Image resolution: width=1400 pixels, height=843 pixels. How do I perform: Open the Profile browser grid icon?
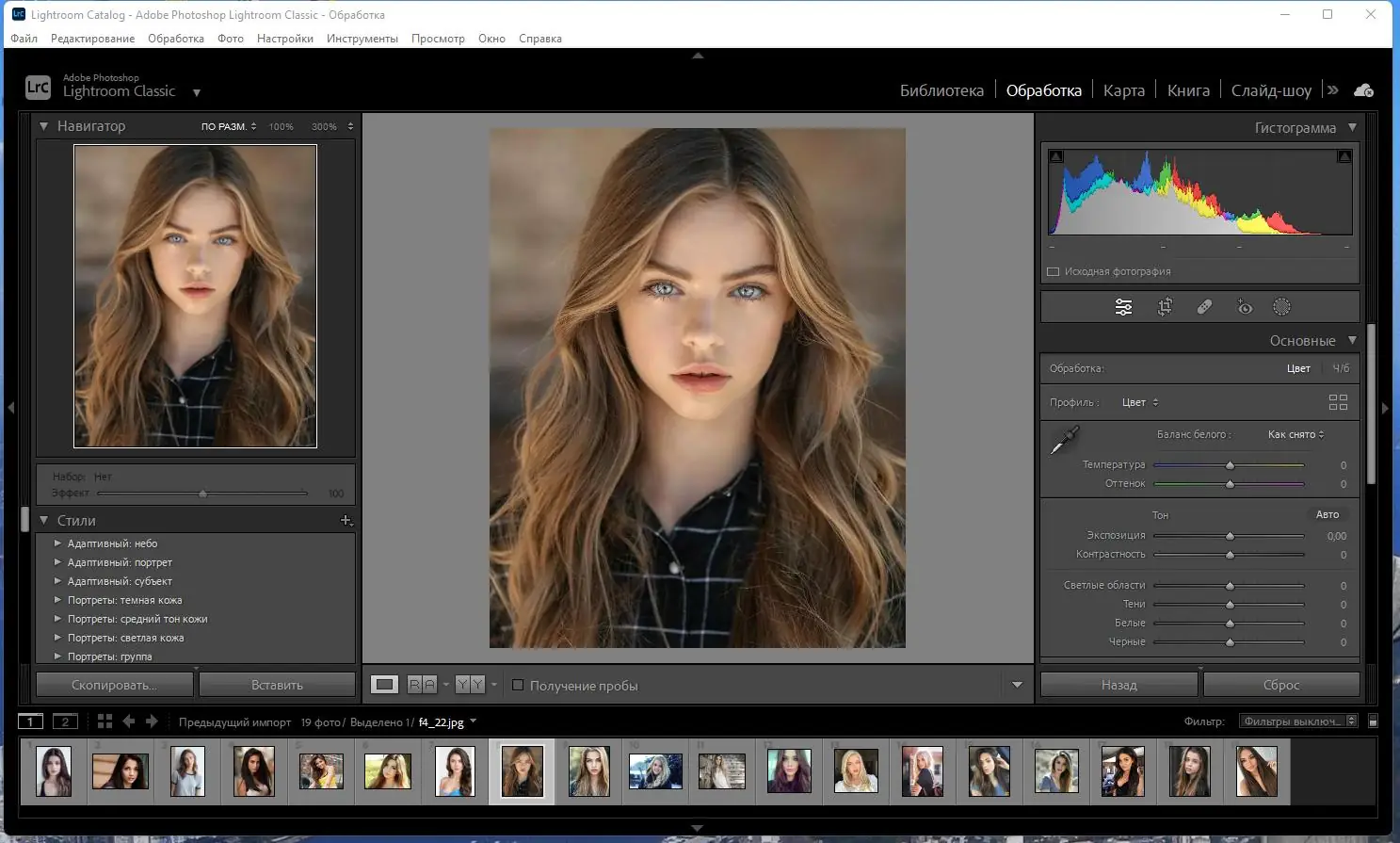click(1338, 401)
